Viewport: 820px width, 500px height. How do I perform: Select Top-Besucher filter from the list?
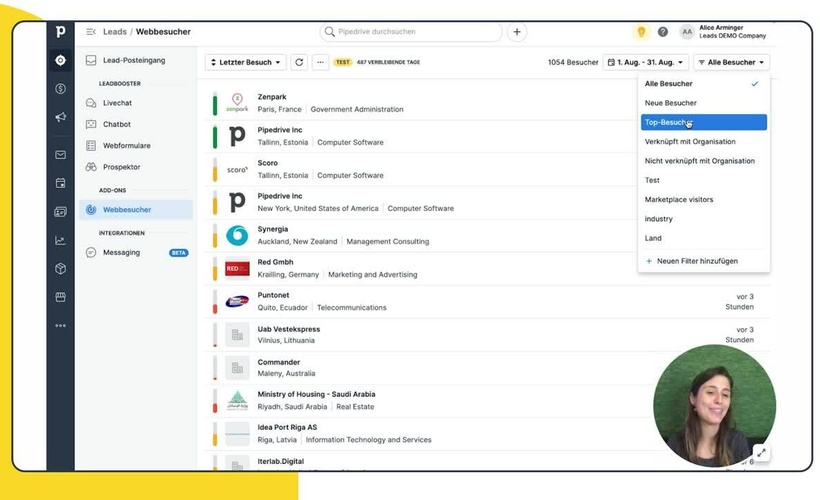click(703, 122)
